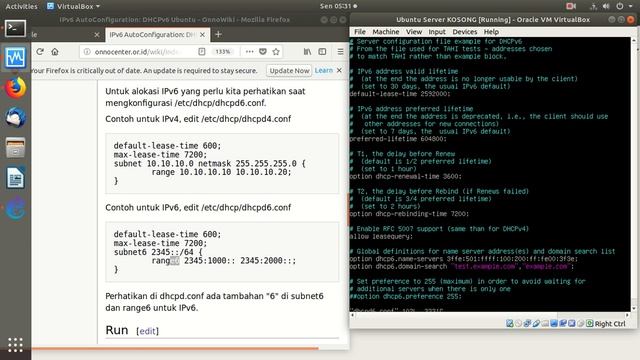The height and width of the screenshot is (360, 640).
Task: Expand the VirtualBox app menu in top bar
Action: tap(73, 6)
